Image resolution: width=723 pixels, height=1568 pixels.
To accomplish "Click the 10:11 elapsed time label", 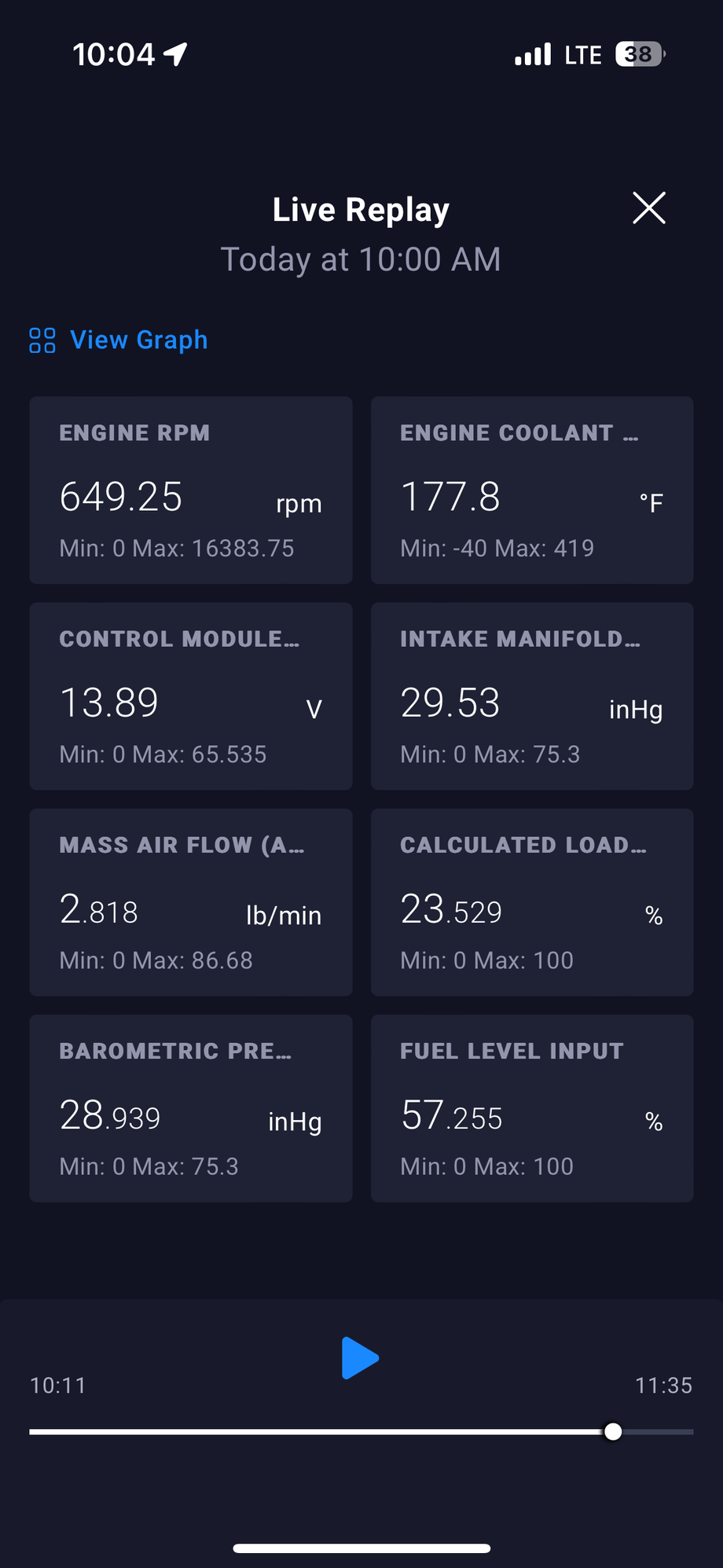I will coord(58,1385).
